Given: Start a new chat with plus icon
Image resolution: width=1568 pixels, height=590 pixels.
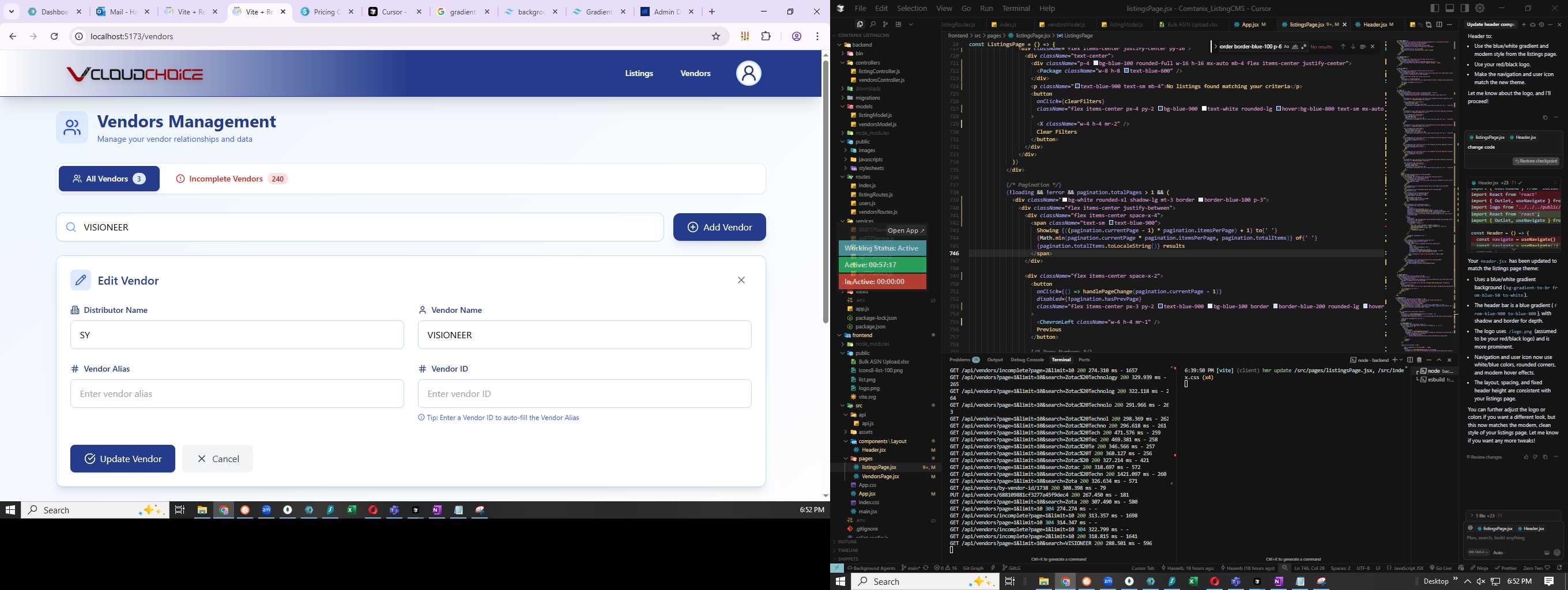Looking at the screenshot, I should (x=1524, y=24).
